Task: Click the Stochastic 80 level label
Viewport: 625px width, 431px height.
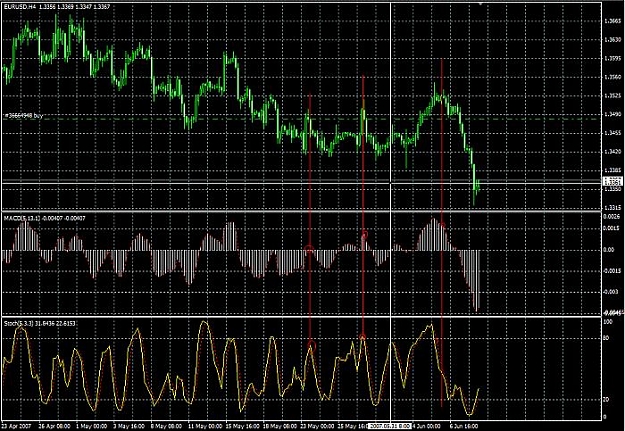Action: point(607,339)
